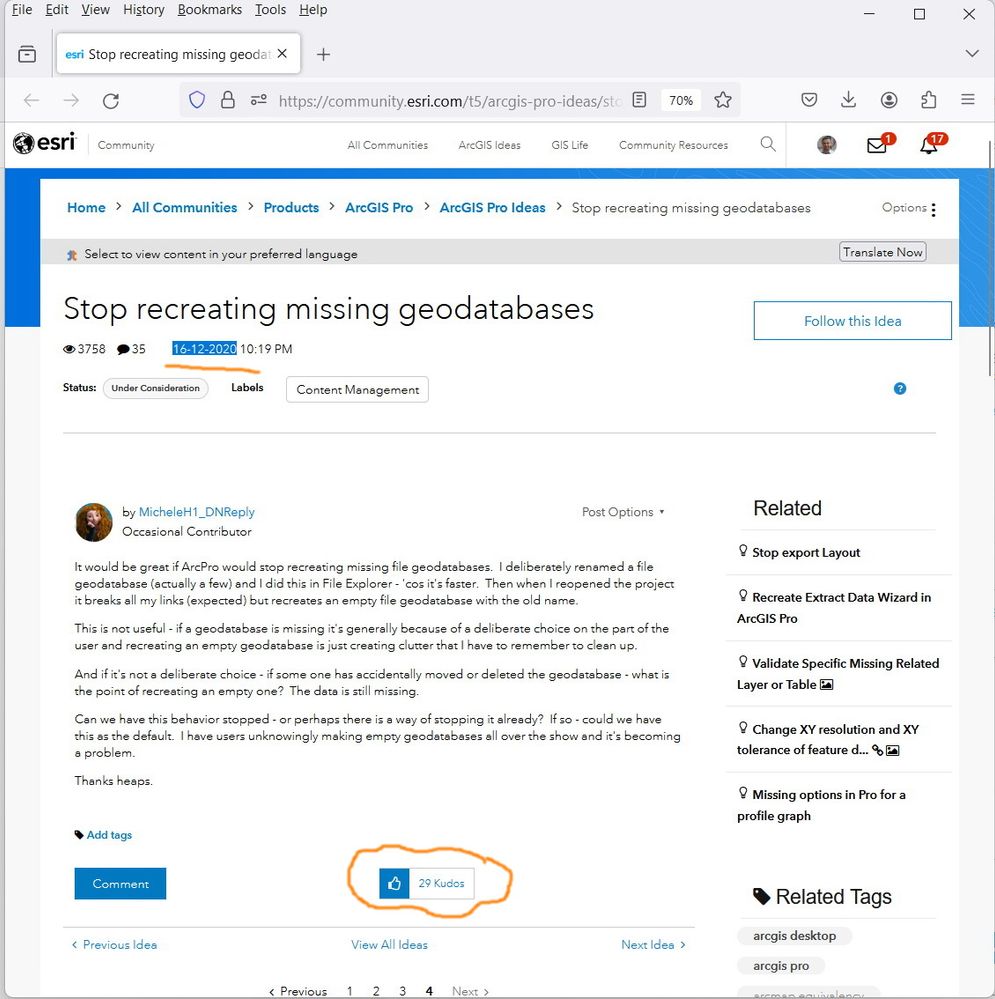Go to Home breadcrumb

pos(86,208)
